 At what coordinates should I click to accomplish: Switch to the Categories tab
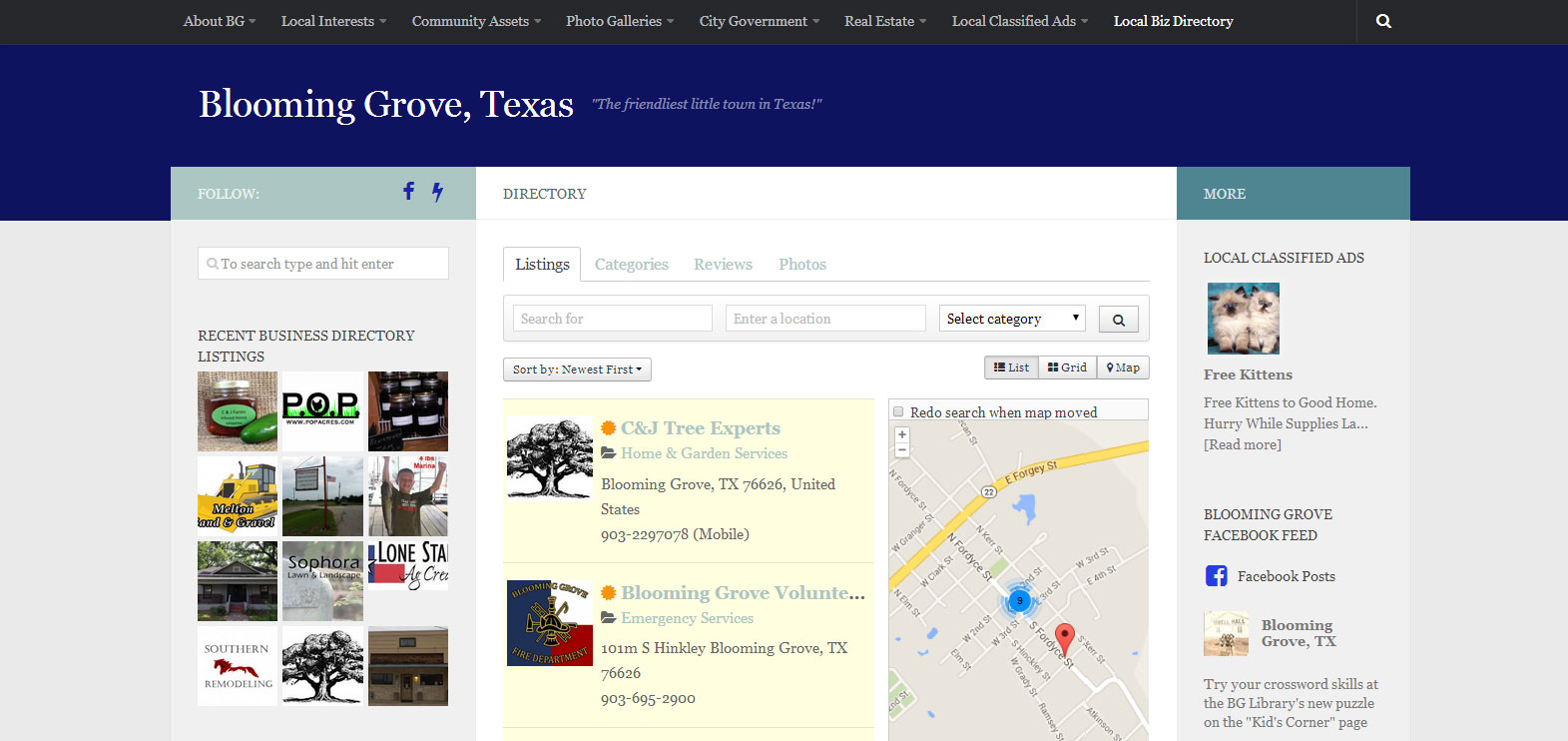[x=631, y=265]
